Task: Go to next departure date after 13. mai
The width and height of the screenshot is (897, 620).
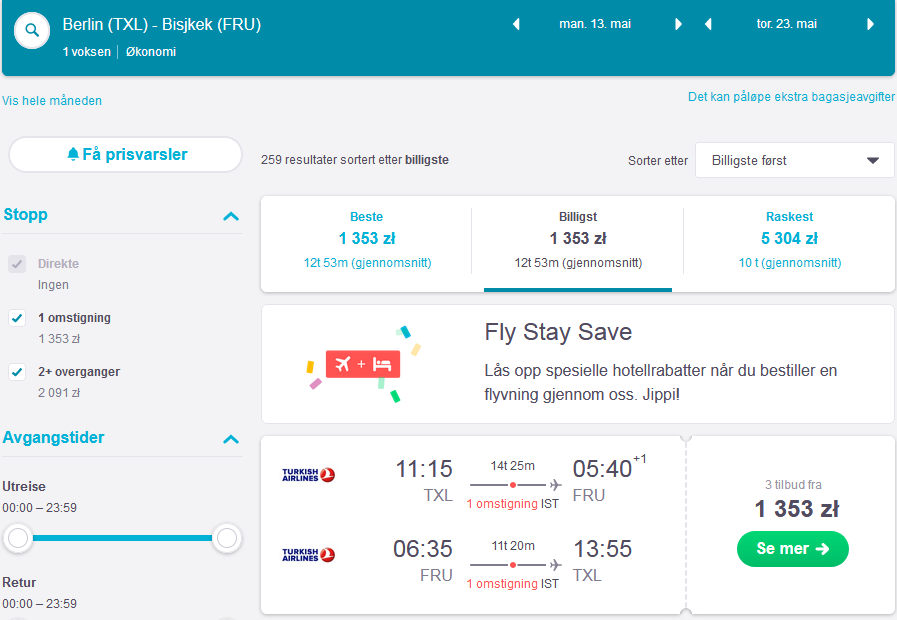Action: [678, 24]
